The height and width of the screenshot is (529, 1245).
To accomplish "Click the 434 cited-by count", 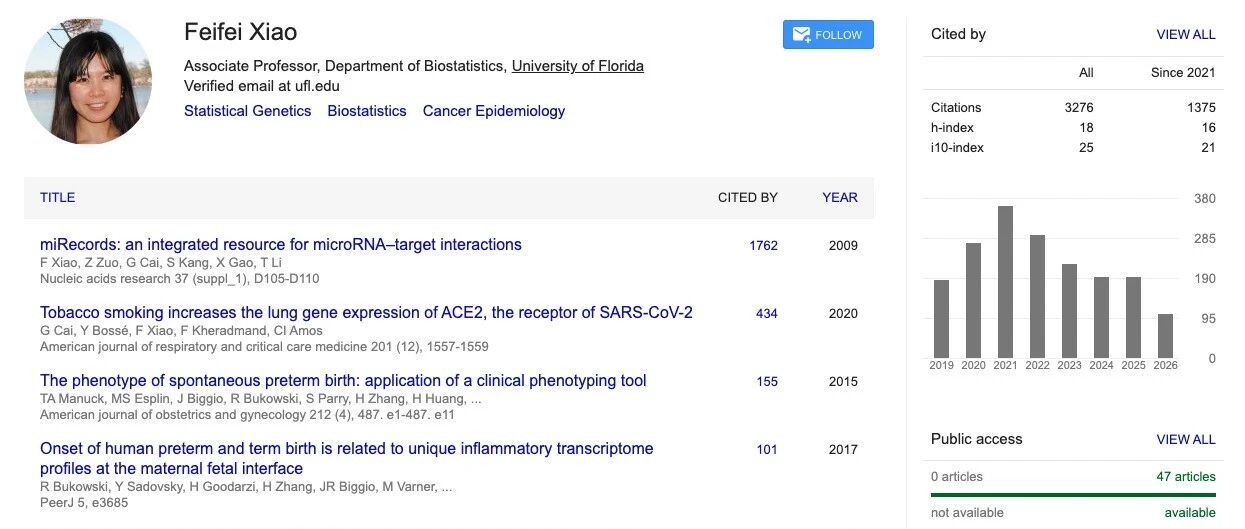I will coord(767,314).
